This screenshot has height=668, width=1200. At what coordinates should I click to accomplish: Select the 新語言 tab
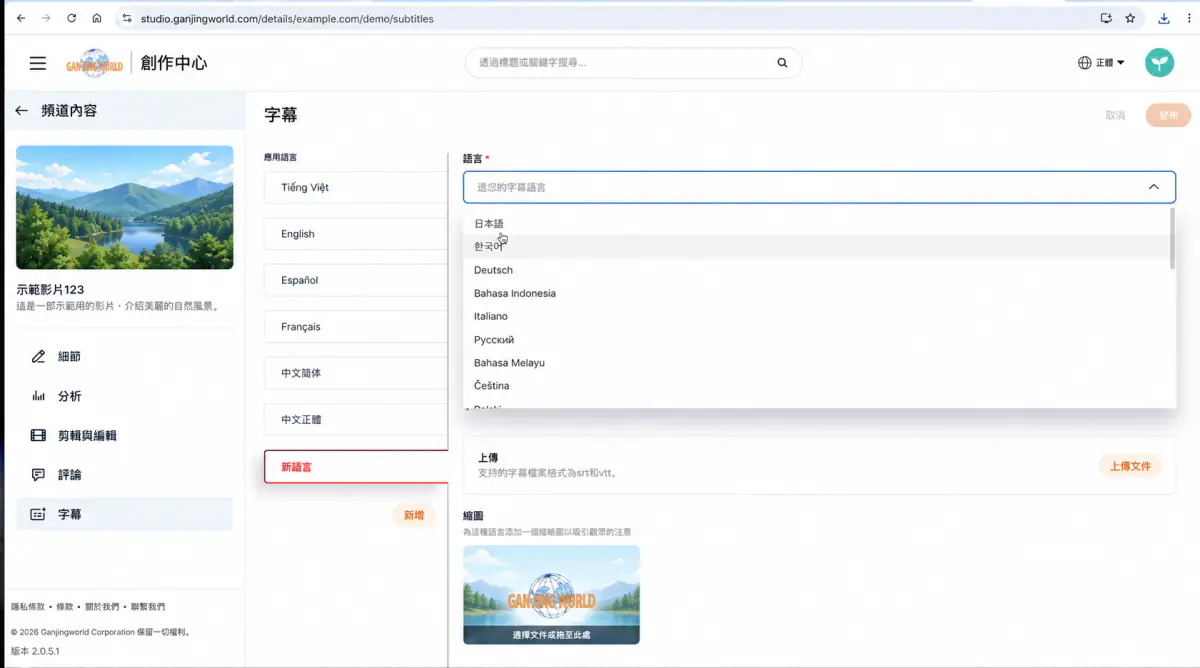coord(356,467)
